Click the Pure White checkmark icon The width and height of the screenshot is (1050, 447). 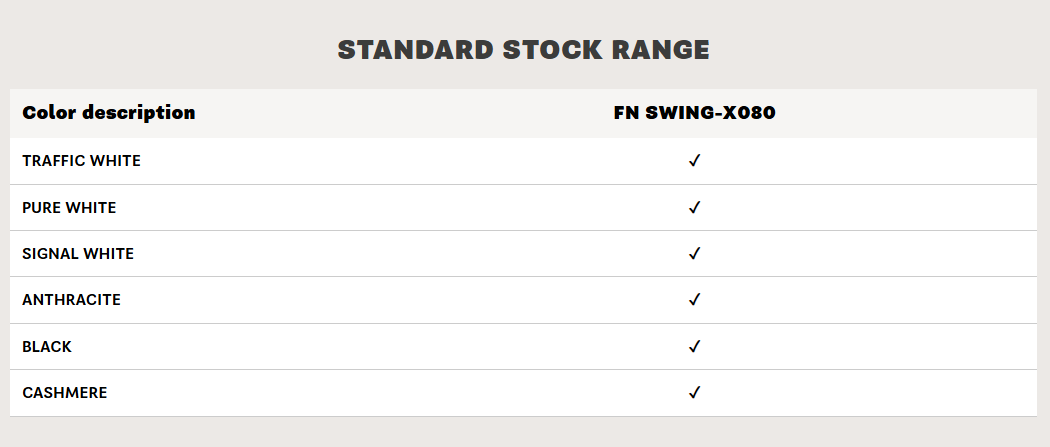point(694,207)
